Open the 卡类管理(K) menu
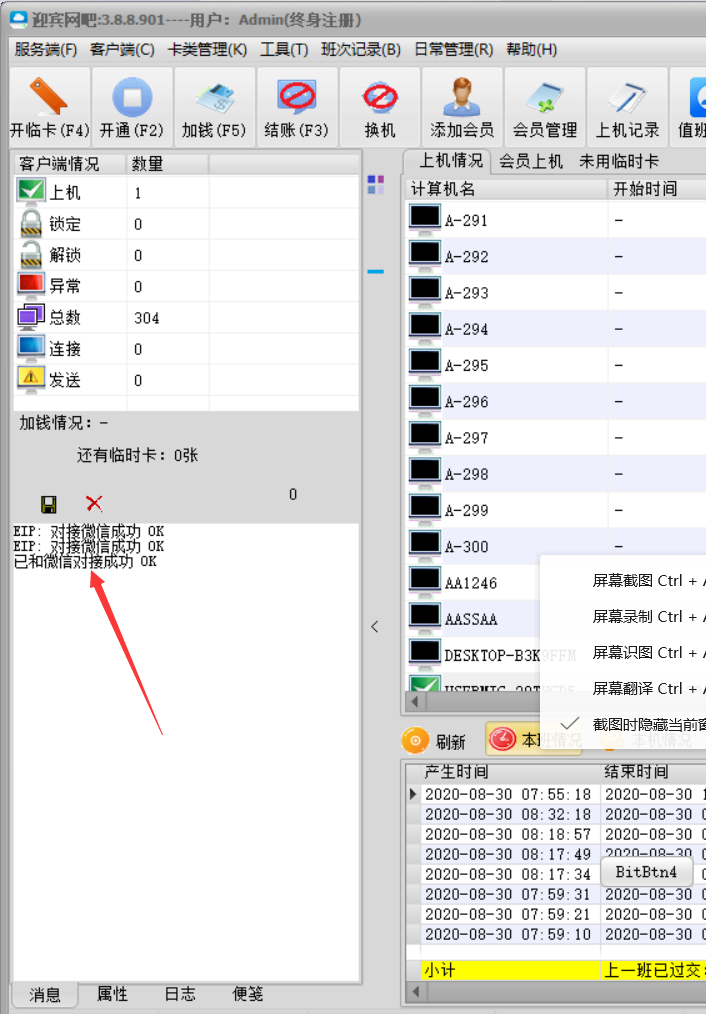Viewport: 706px width, 1014px height. (x=207, y=49)
